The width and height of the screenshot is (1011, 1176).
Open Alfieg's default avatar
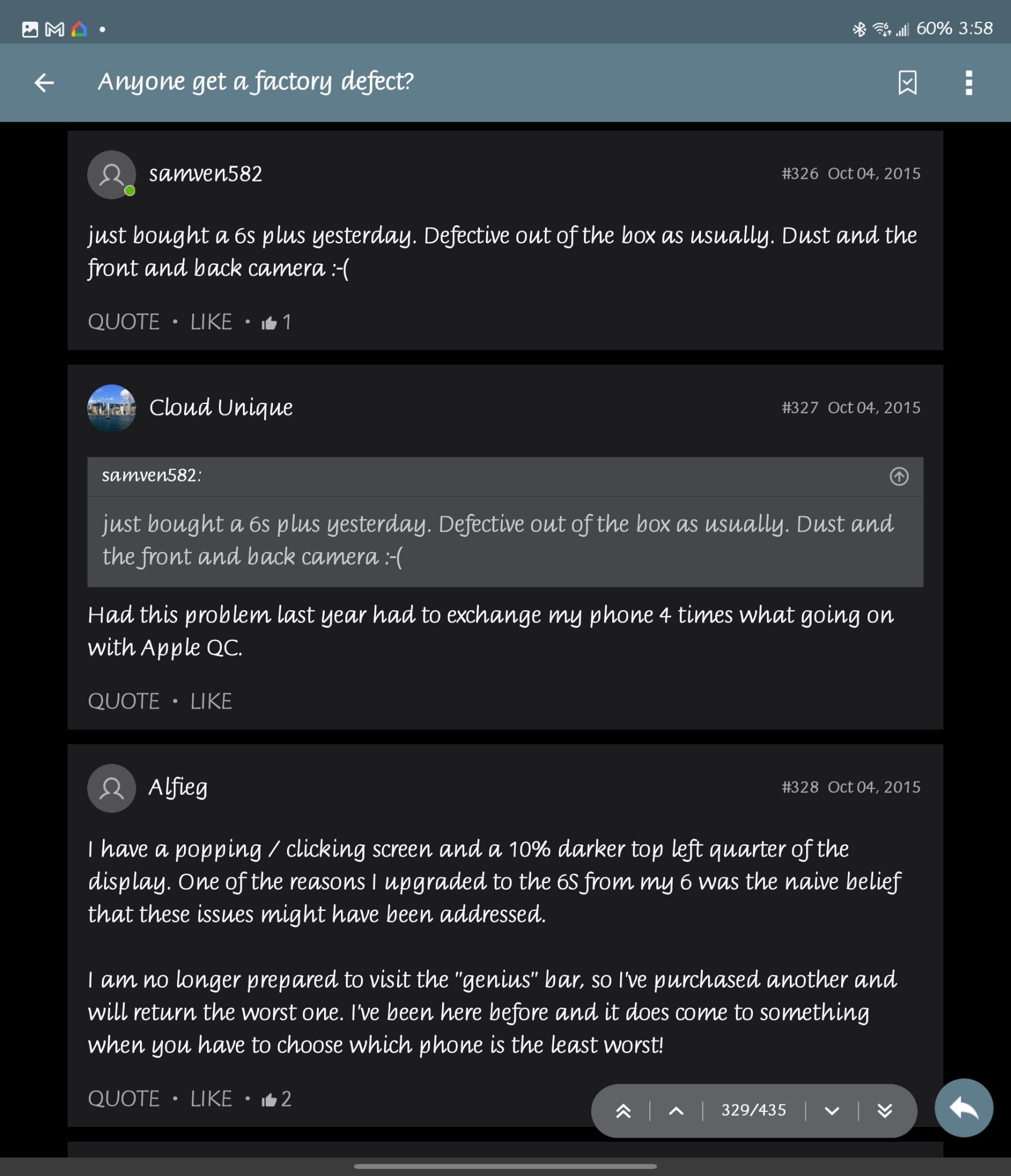tap(112, 788)
